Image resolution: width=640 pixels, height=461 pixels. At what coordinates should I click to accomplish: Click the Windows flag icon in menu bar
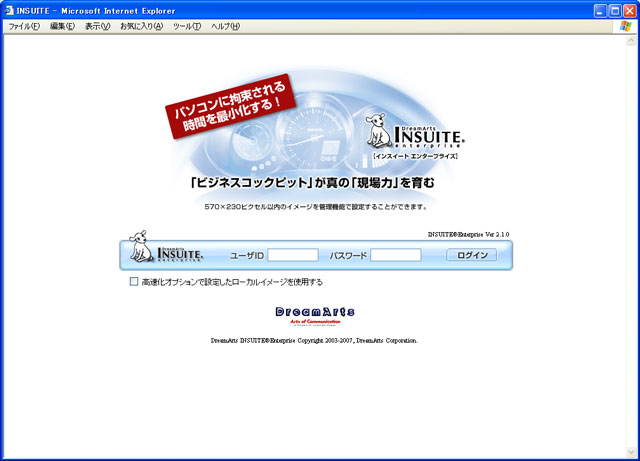(625, 27)
